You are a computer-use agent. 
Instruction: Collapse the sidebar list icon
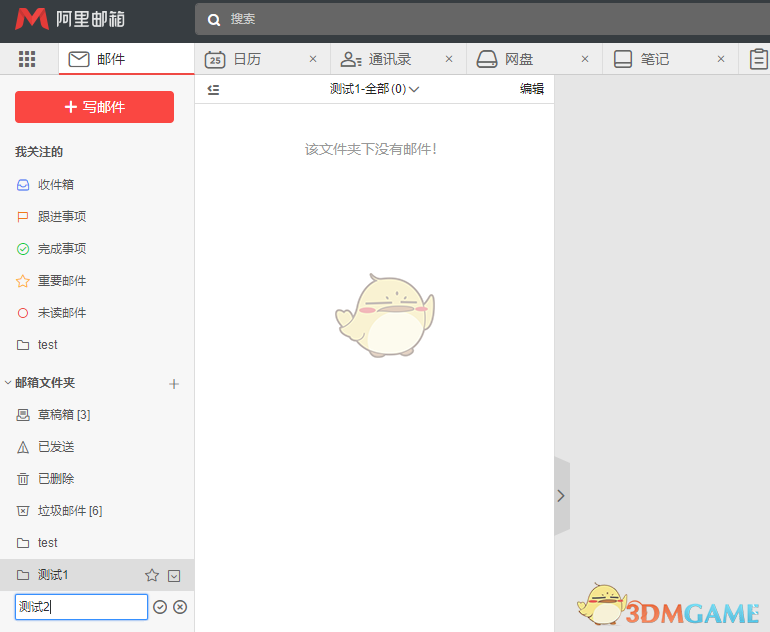click(213, 89)
